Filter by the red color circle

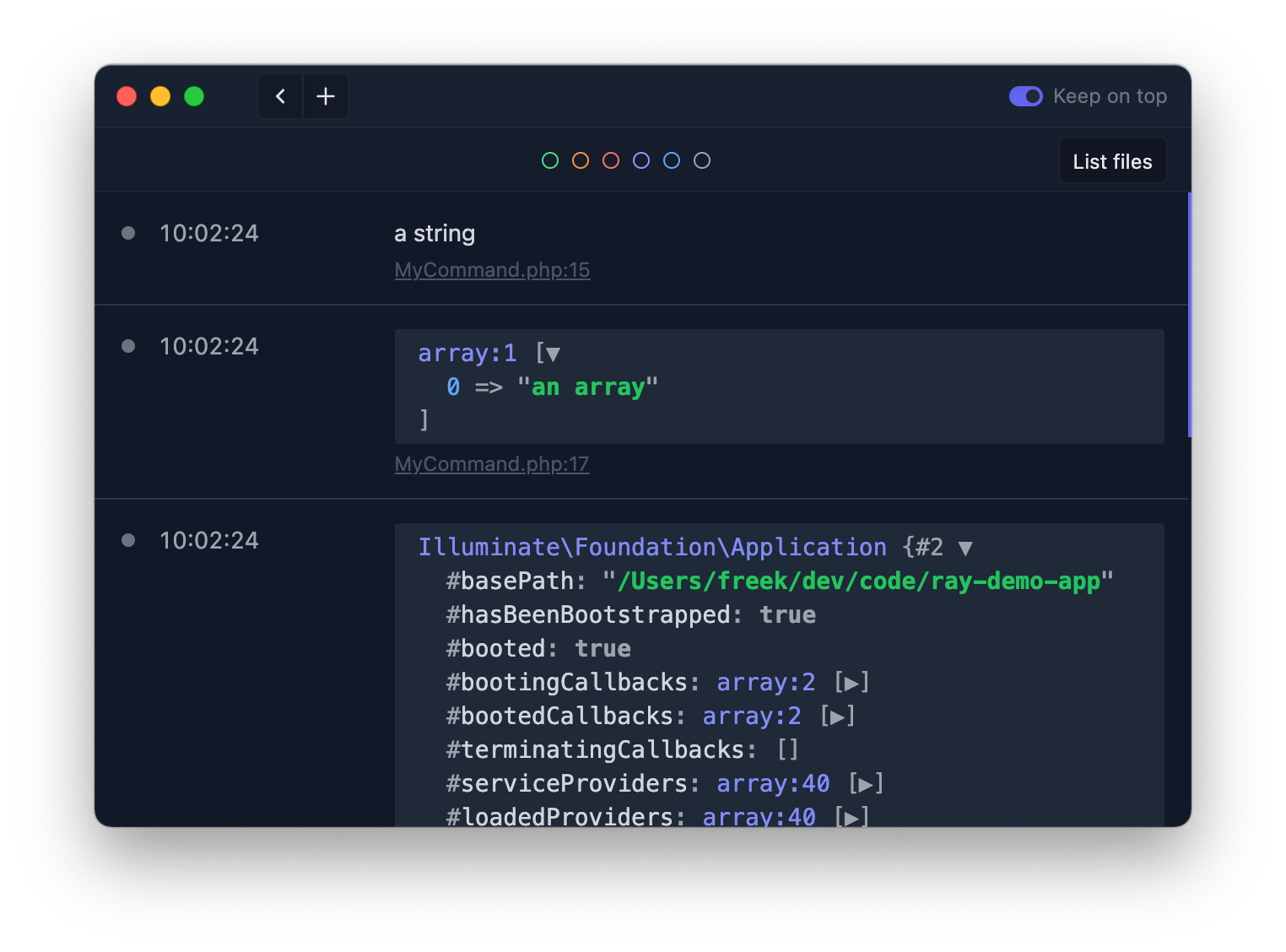[x=611, y=160]
